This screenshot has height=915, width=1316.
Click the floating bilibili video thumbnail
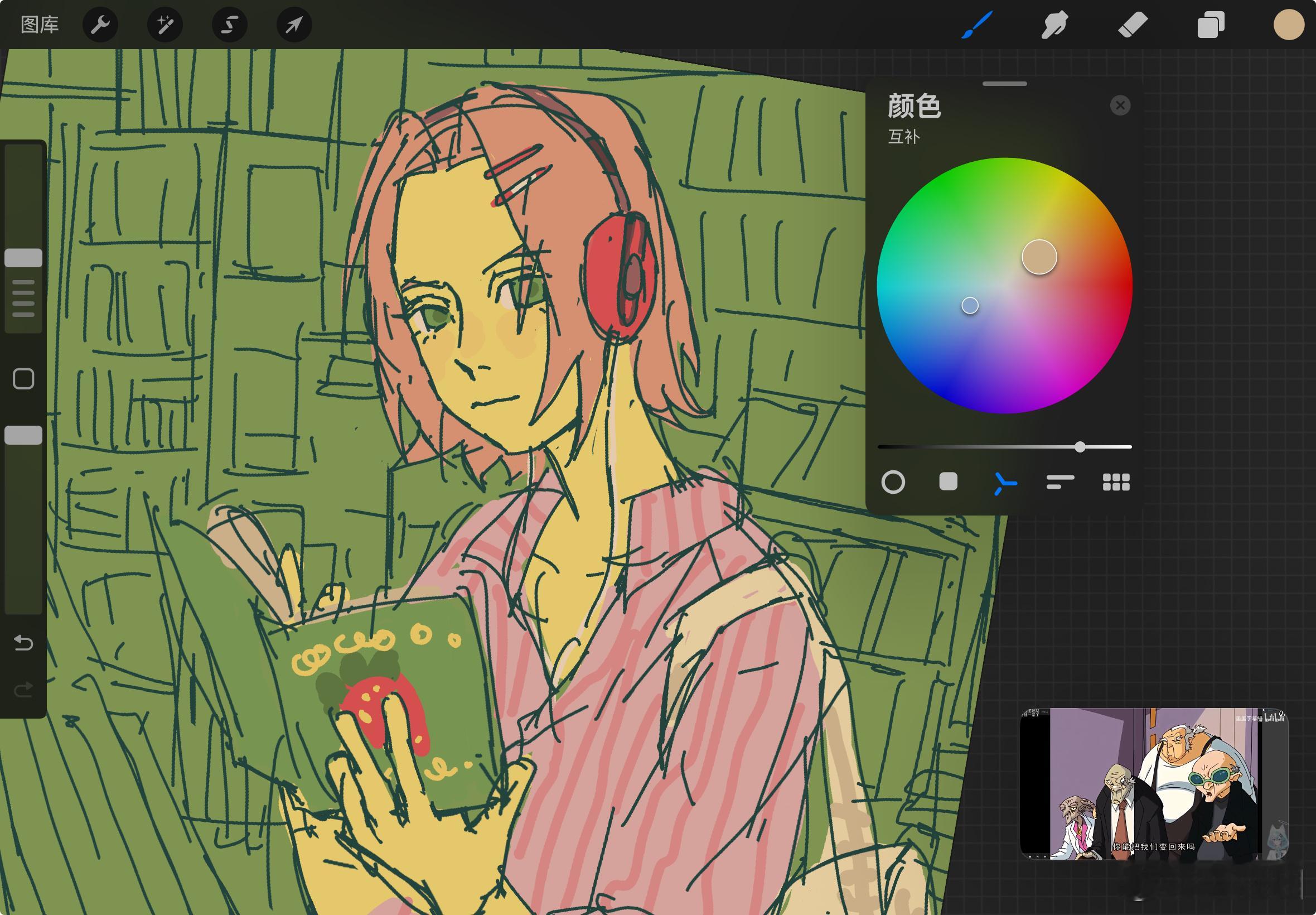coord(1154,784)
